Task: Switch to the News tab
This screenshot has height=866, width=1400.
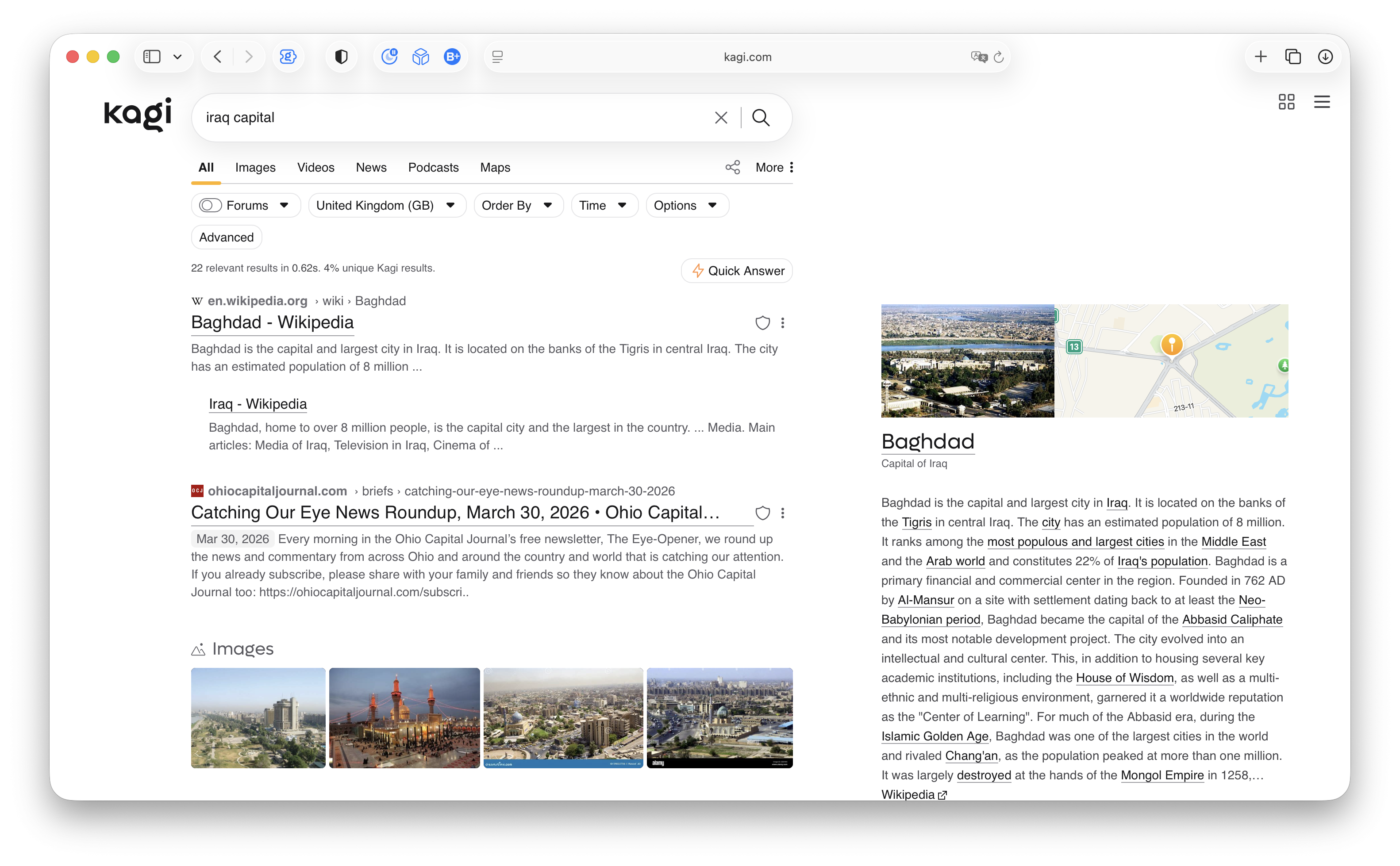Action: (371, 167)
